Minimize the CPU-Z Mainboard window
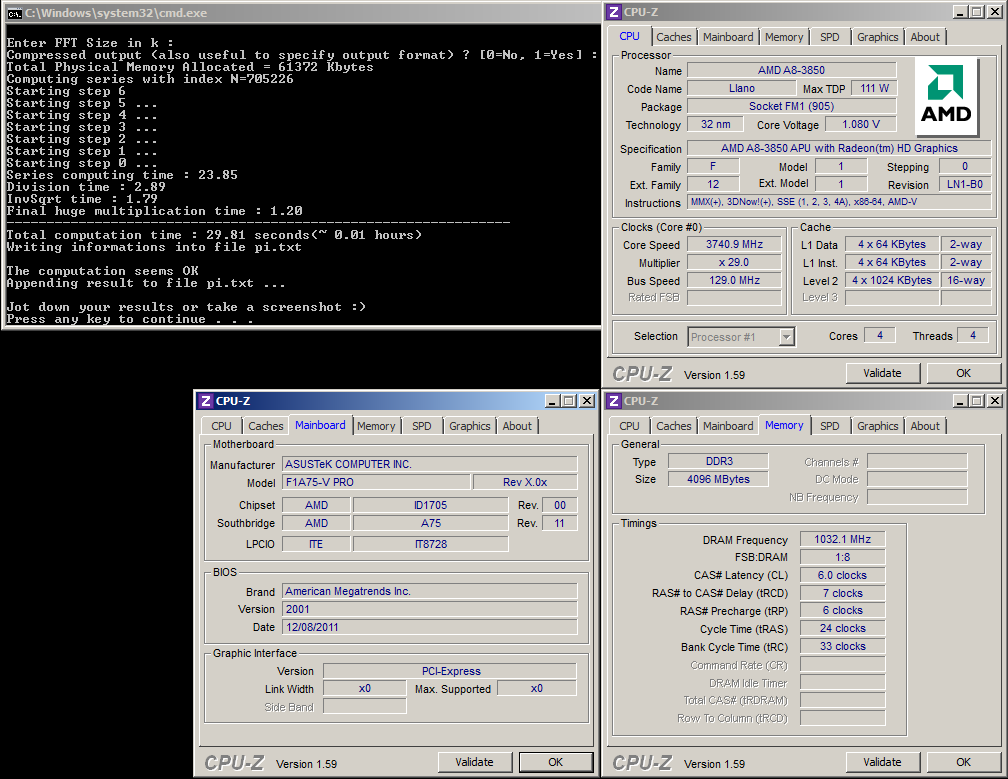This screenshot has width=1008, height=779. pos(552,401)
